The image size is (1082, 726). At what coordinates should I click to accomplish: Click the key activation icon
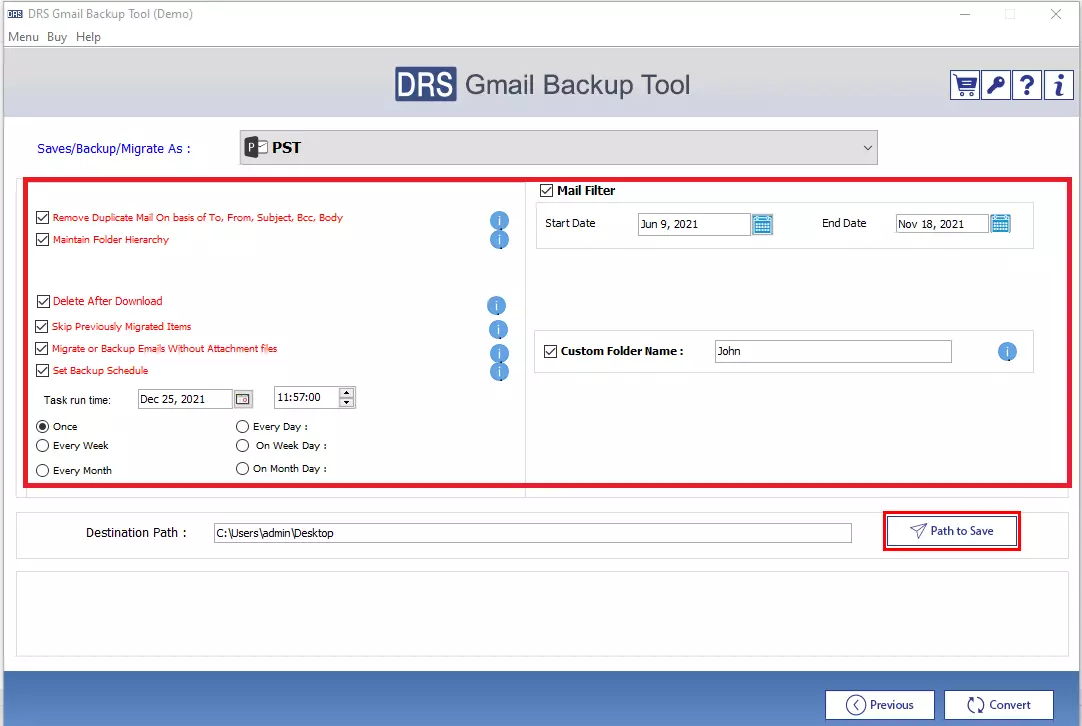(995, 86)
